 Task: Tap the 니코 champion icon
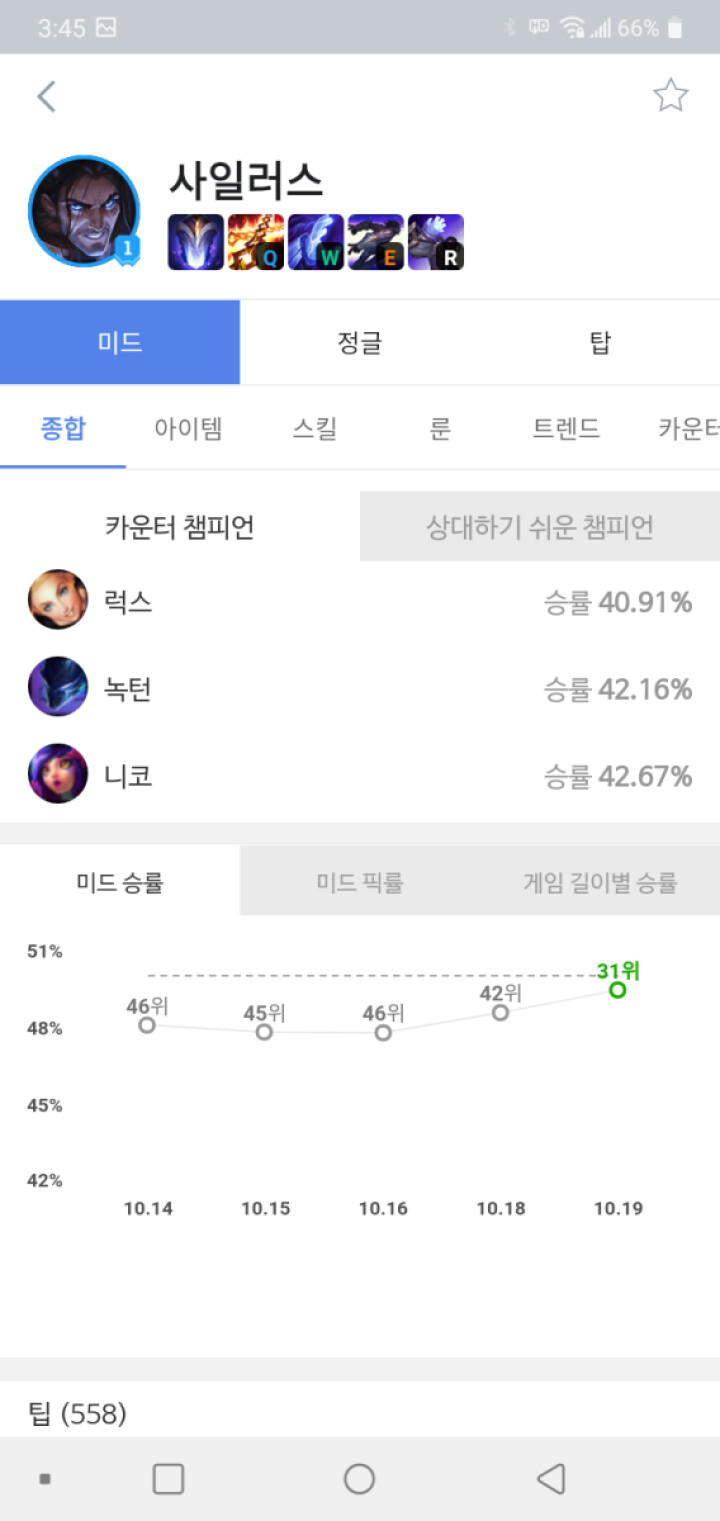pyautogui.click(x=58, y=774)
